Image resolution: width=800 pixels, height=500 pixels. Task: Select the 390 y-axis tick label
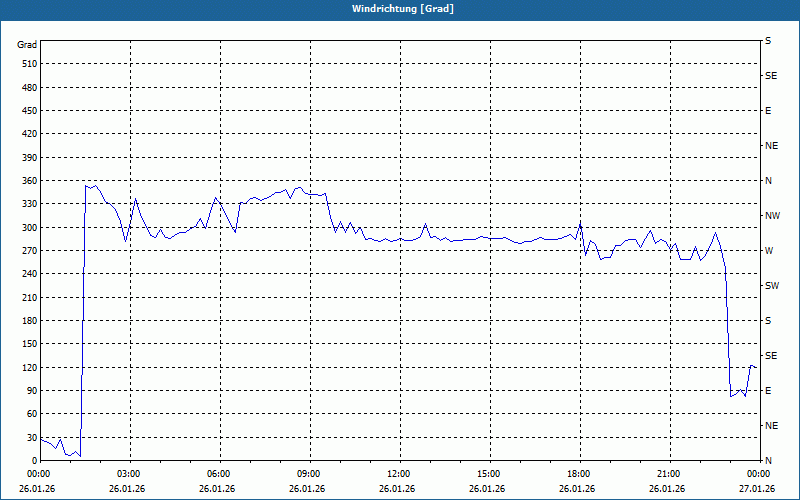coord(30,157)
